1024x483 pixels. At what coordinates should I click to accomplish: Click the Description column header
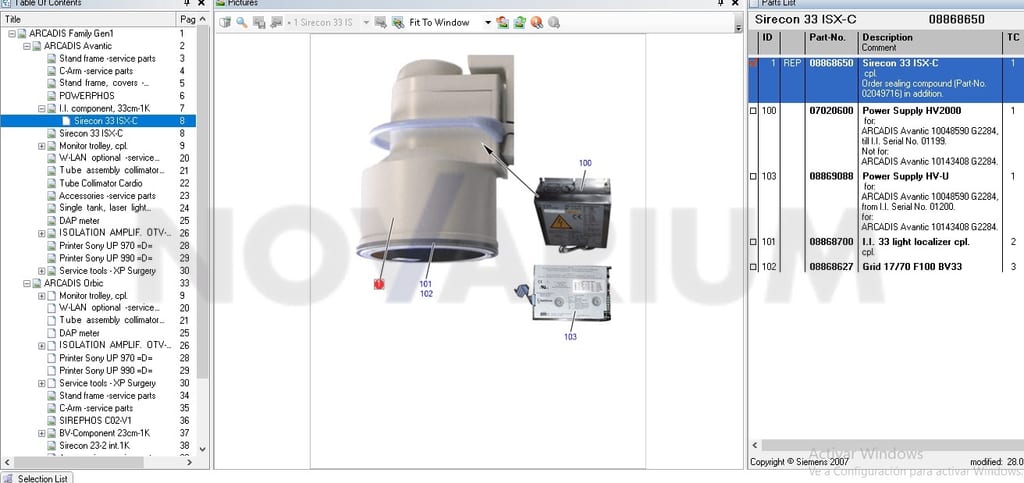pos(887,37)
